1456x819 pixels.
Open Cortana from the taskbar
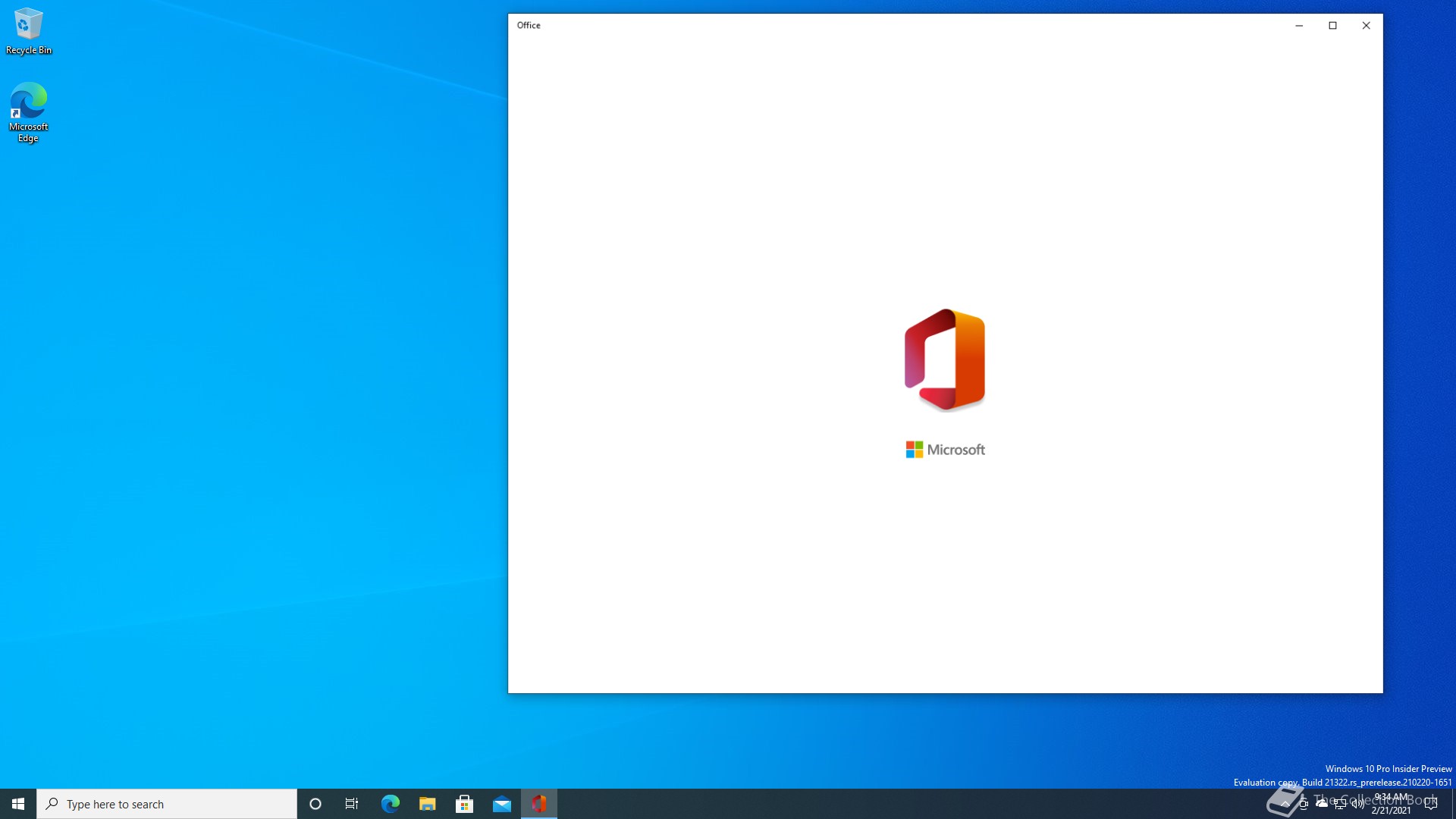[x=315, y=804]
